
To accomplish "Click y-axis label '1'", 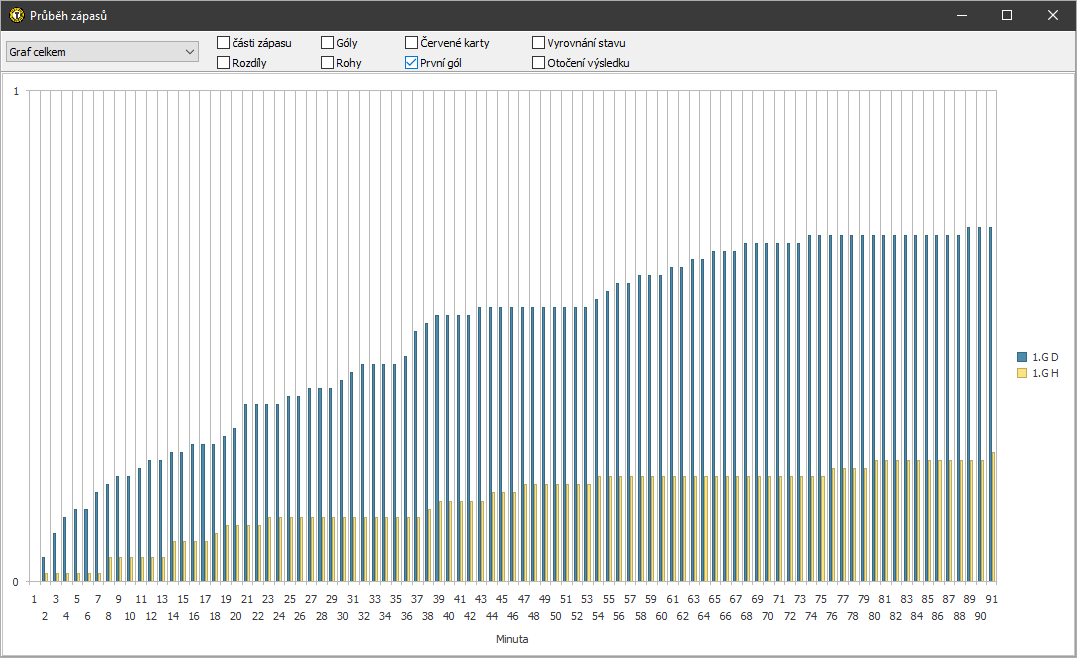I will point(16,91).
